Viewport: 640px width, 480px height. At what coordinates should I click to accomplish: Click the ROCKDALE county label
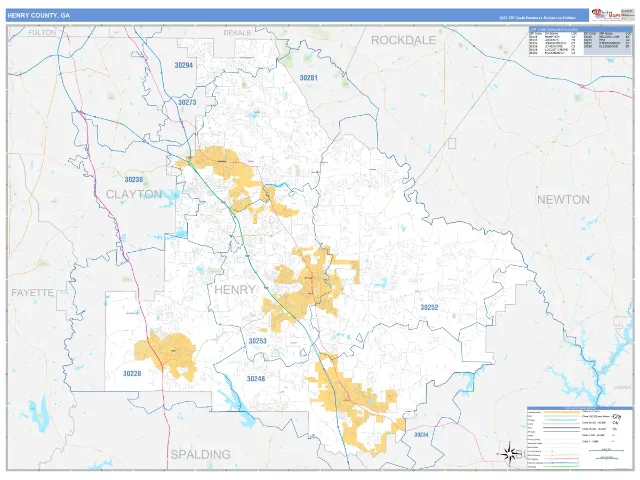(403, 40)
